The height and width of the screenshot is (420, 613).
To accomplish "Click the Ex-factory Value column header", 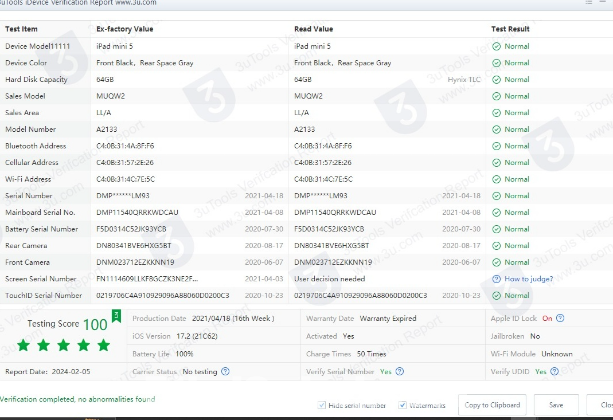I will pos(125,29).
